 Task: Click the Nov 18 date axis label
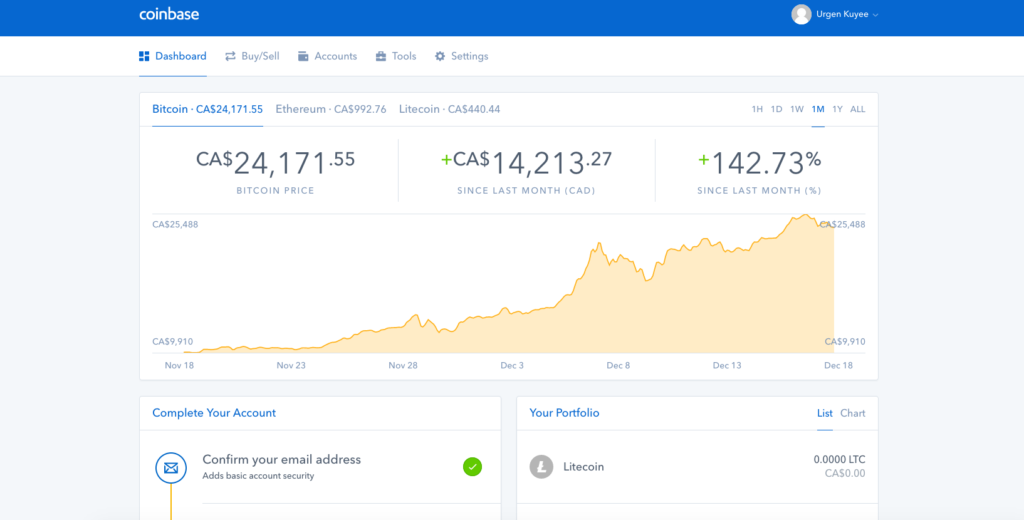pos(180,365)
